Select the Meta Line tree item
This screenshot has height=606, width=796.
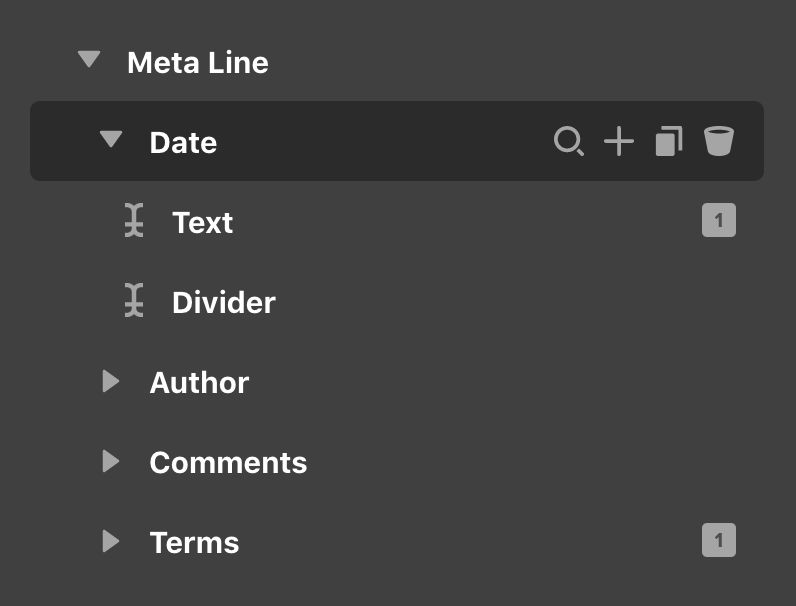pos(198,62)
